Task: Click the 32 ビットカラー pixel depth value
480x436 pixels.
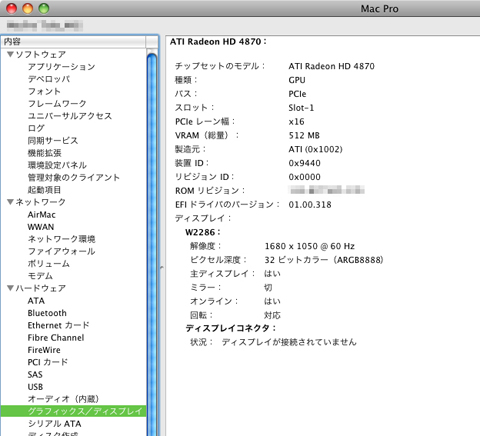Action: tap(324, 260)
